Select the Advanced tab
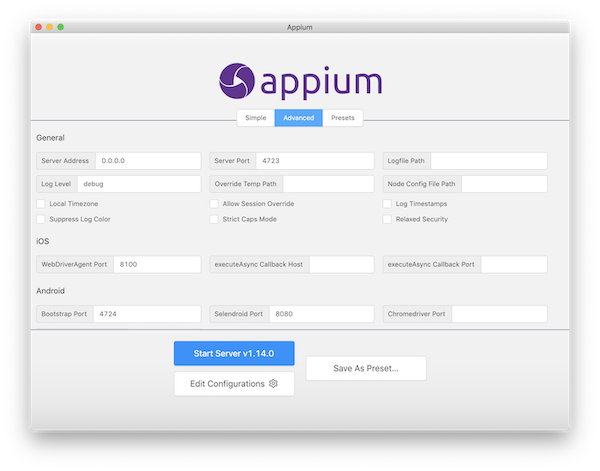600x471 pixels. (298, 118)
